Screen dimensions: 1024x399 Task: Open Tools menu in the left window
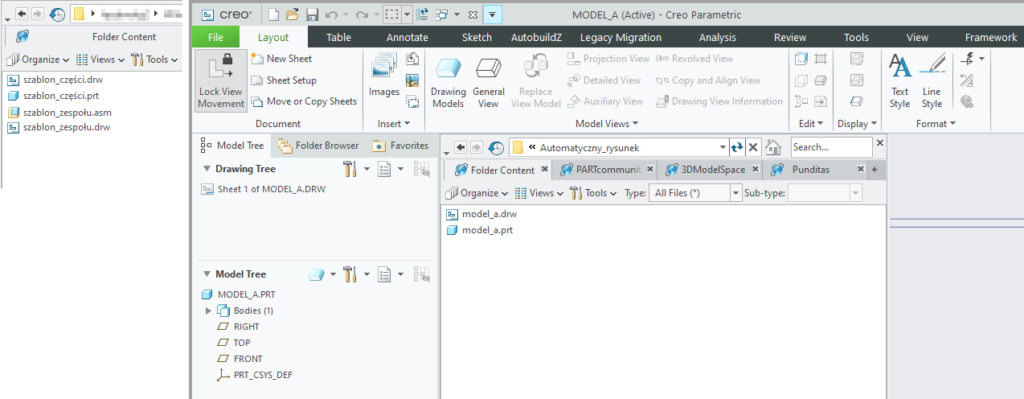point(154,59)
